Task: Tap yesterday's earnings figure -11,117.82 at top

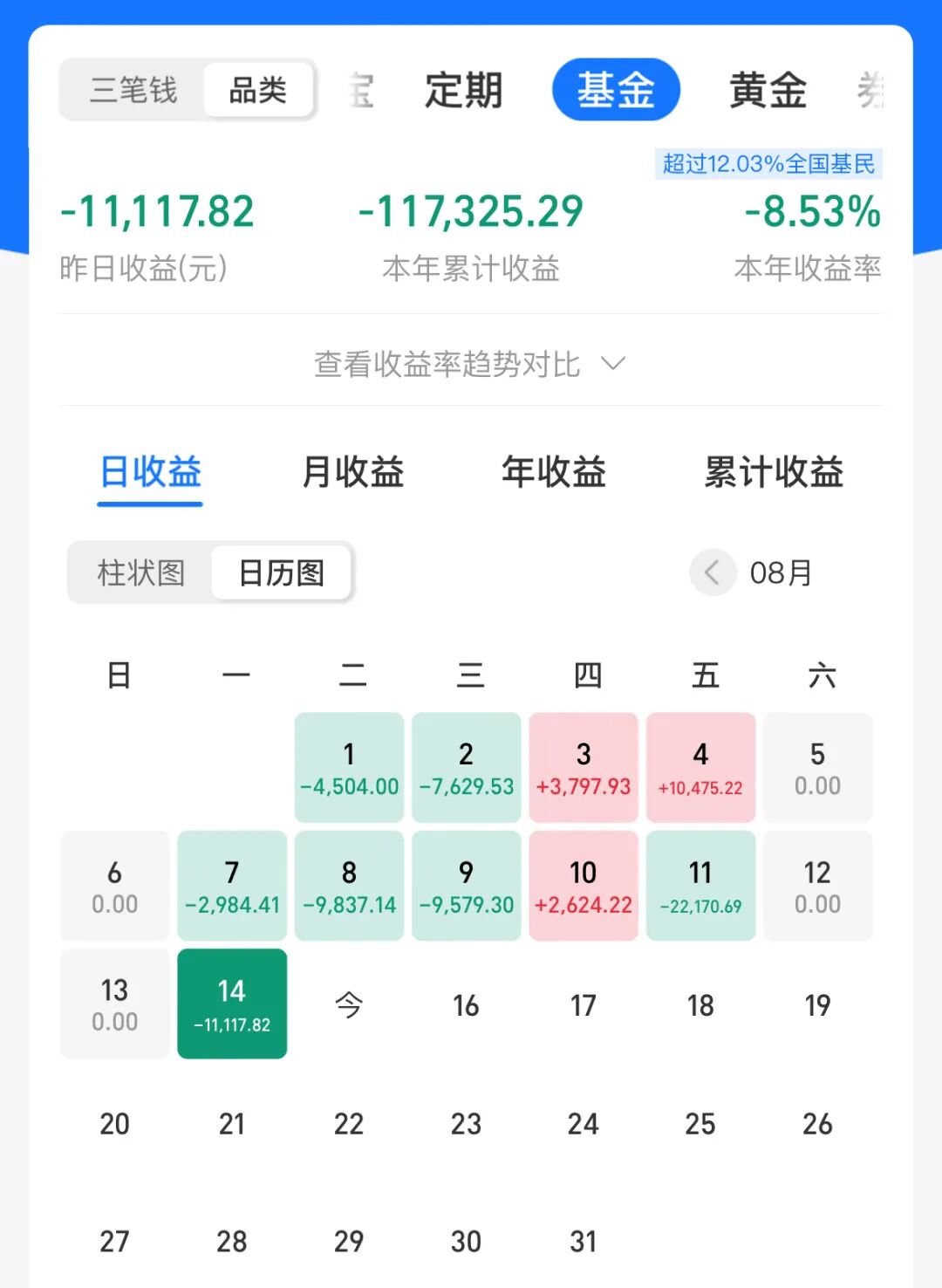Action: (157, 212)
